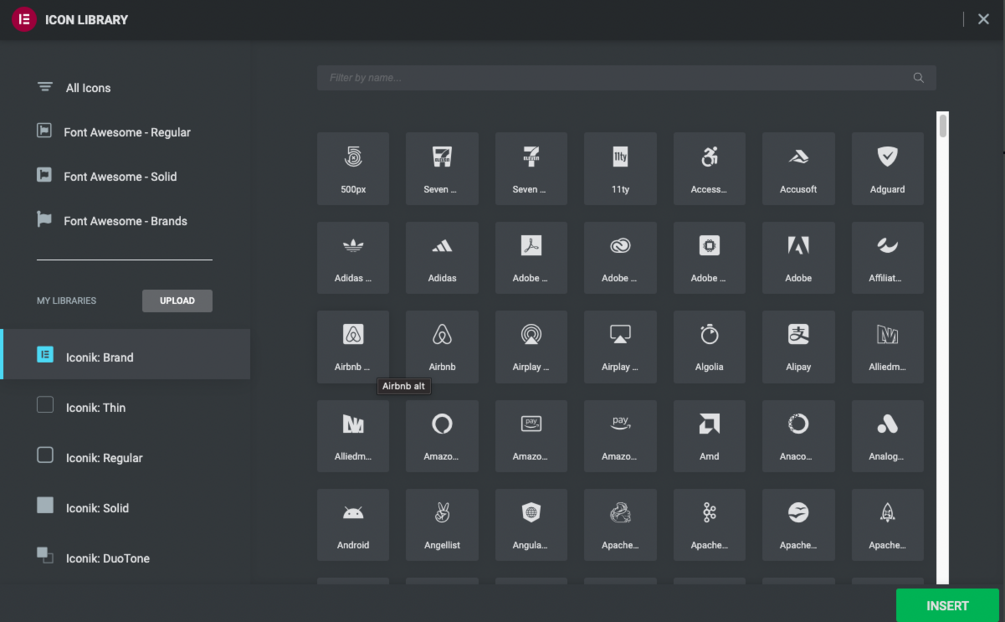This screenshot has width=1005, height=622.
Task: Pick the Adidas three-stripes icon
Action: coord(442,258)
